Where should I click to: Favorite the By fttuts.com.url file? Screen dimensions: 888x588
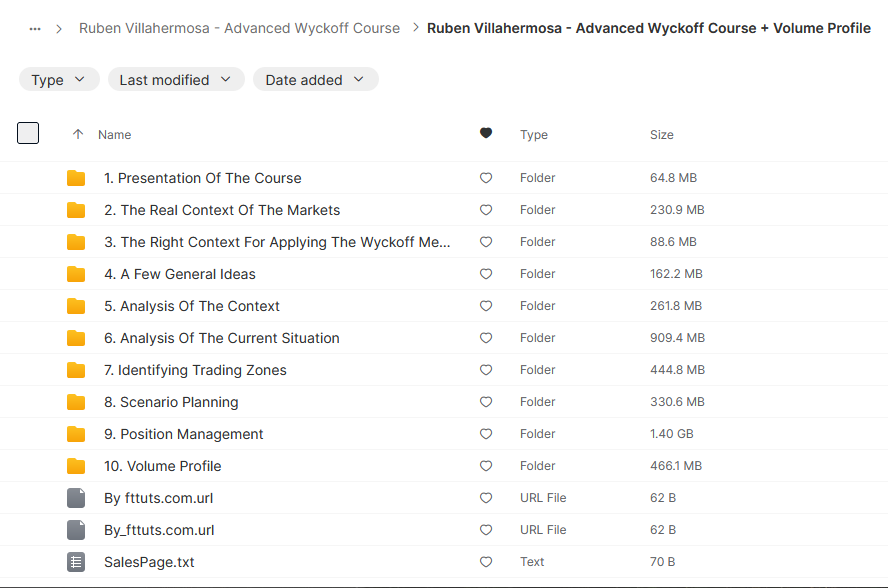(486, 498)
